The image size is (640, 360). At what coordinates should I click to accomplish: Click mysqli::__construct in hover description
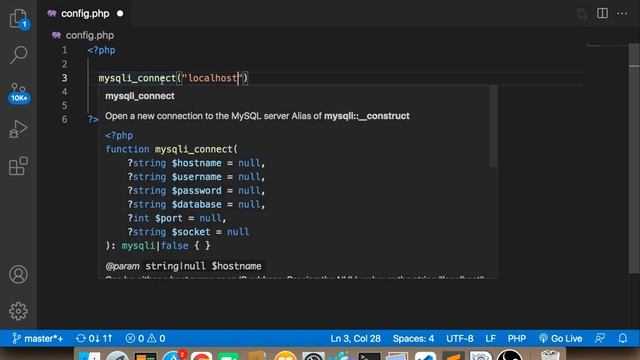click(367, 116)
